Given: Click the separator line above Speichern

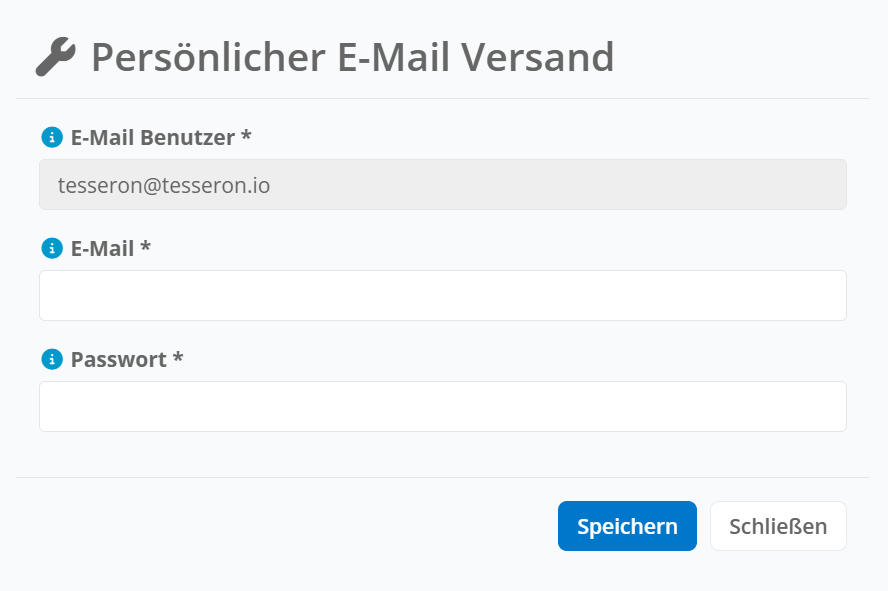Looking at the screenshot, I should pyautogui.click(x=442, y=477).
